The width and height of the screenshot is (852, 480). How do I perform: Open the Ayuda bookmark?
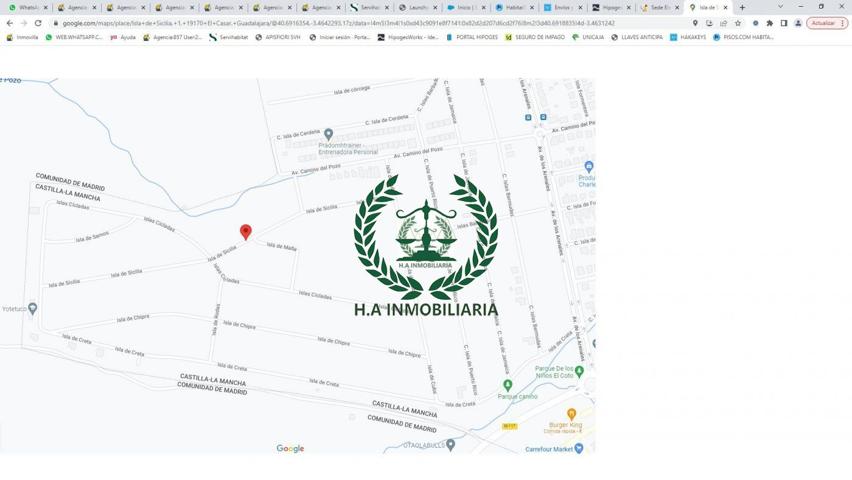(x=123, y=38)
